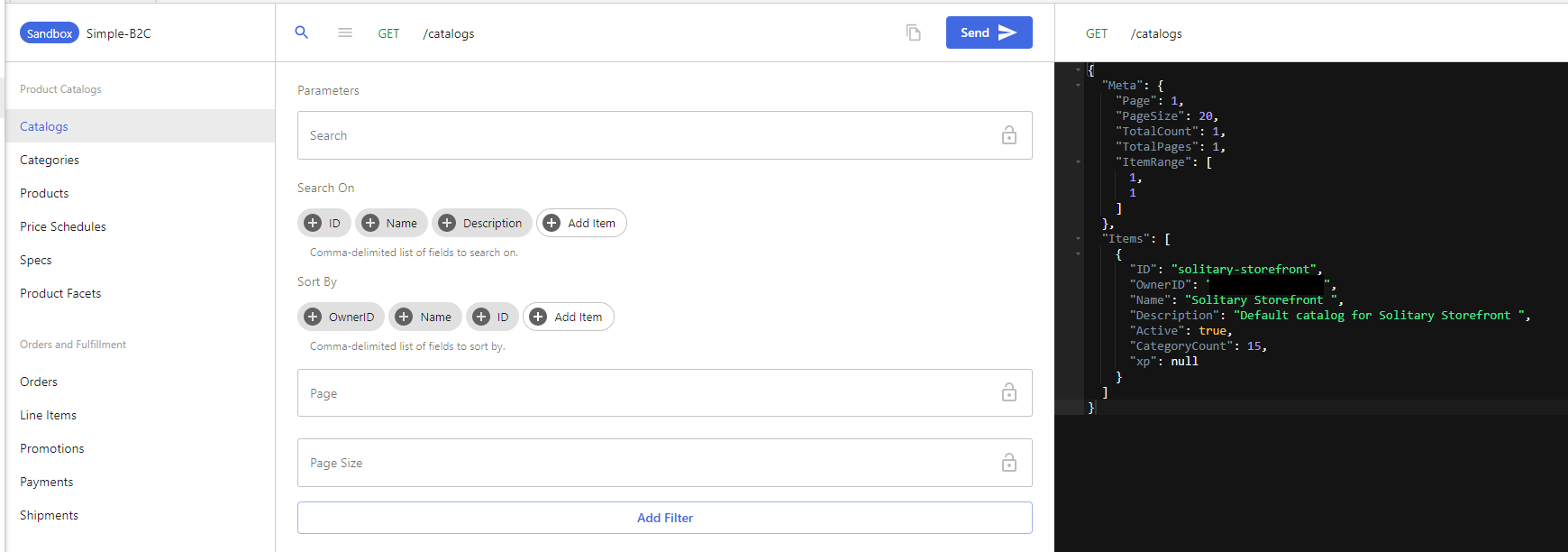Toggle Name chip in Search On
Viewport: 1568px width, 552px height.
tap(391, 223)
